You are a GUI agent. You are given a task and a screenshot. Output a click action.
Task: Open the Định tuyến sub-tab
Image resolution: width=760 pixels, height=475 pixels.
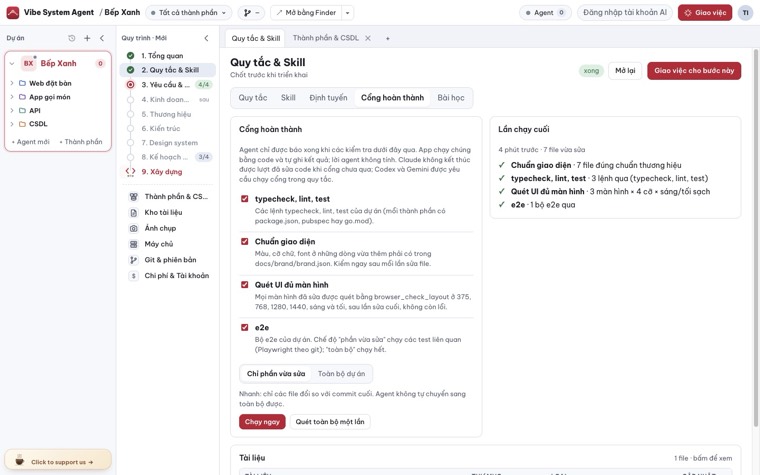point(328,97)
